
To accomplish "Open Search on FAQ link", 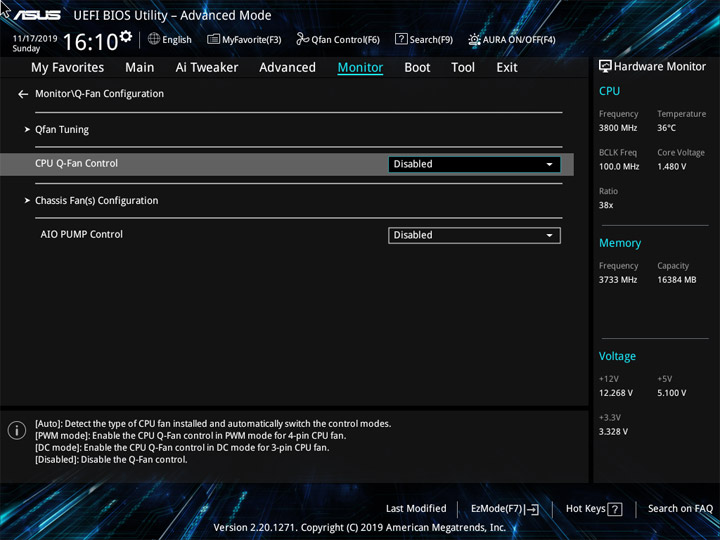I will 680,508.
